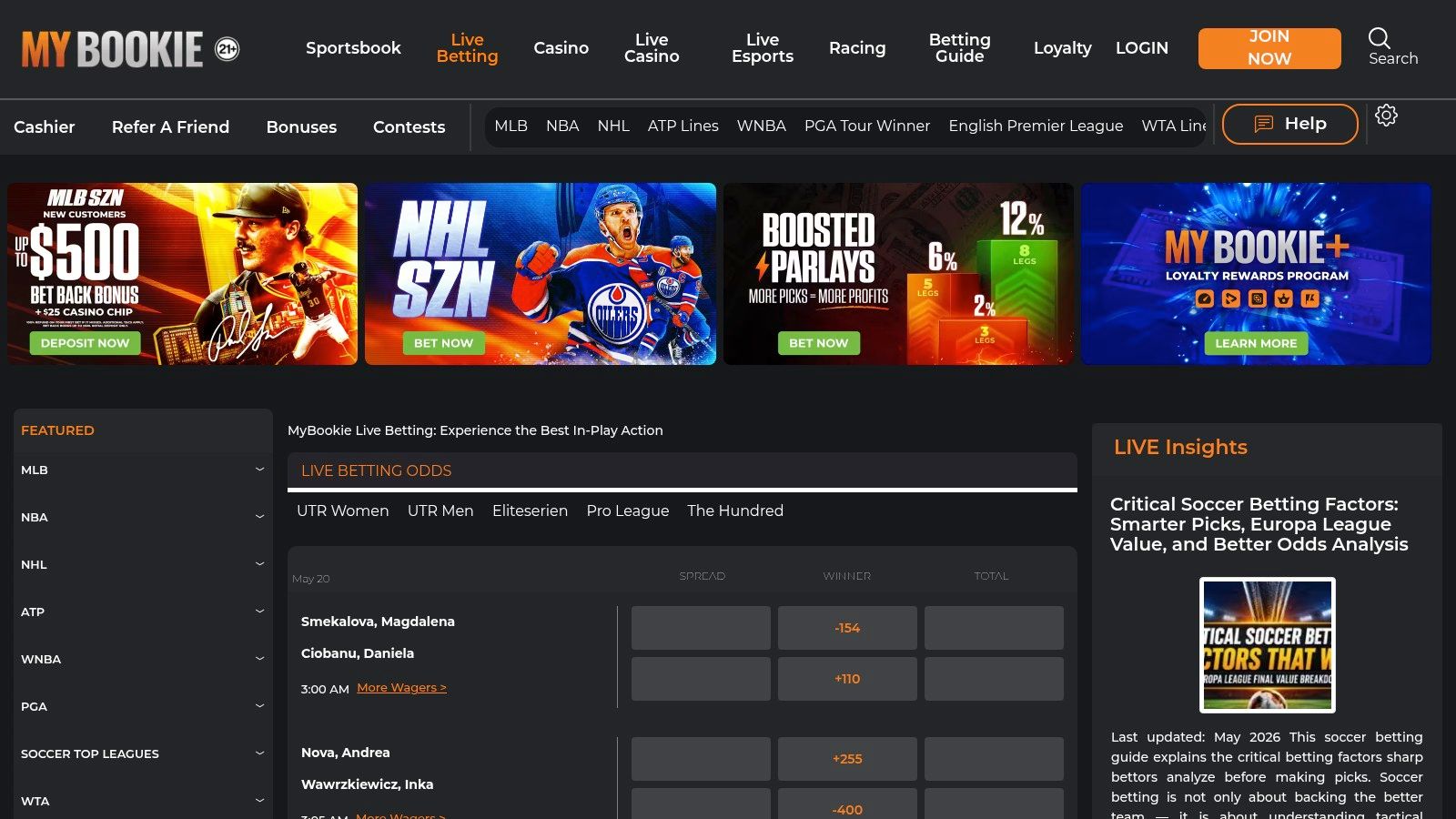Open the Casino menu item

pyautogui.click(x=561, y=48)
